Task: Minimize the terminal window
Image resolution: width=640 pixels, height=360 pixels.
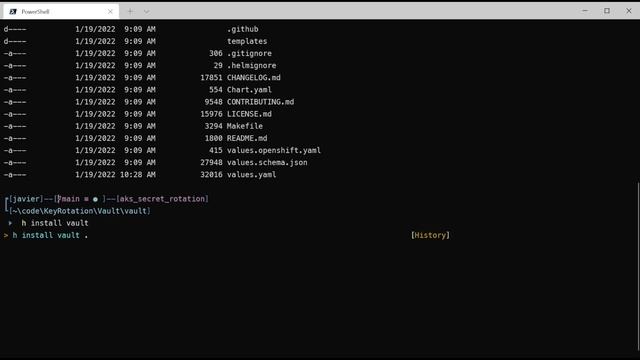Action: click(x=585, y=11)
